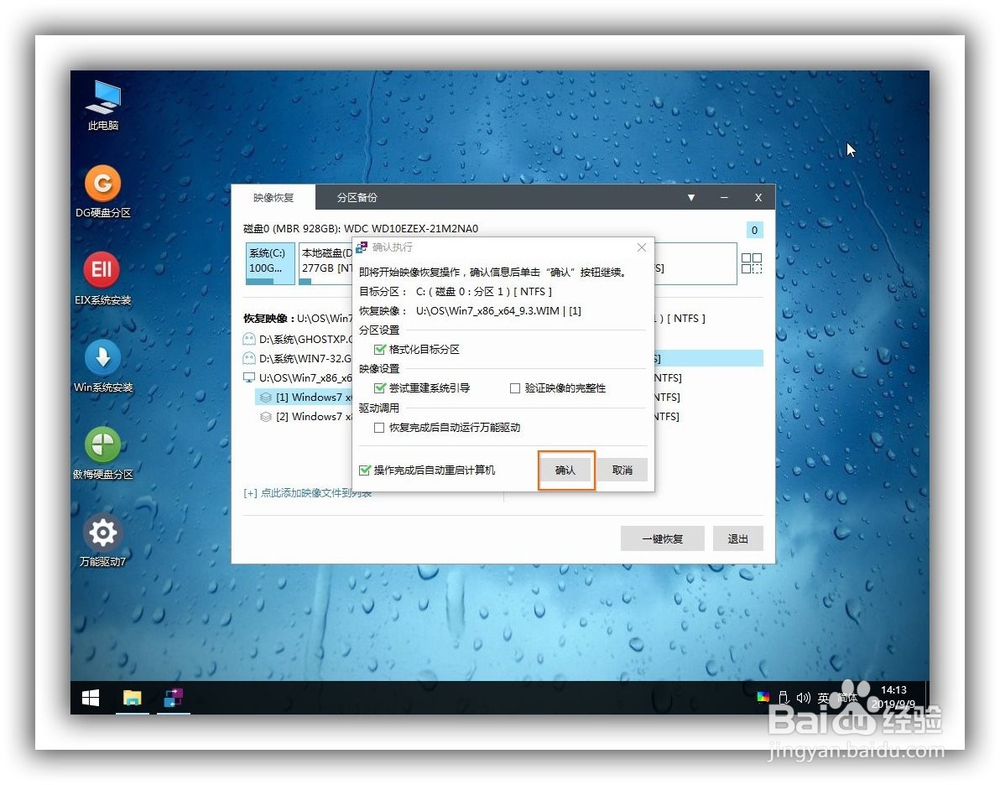Open File Explorer from taskbar
The width and height of the screenshot is (1000, 785).
[132, 698]
